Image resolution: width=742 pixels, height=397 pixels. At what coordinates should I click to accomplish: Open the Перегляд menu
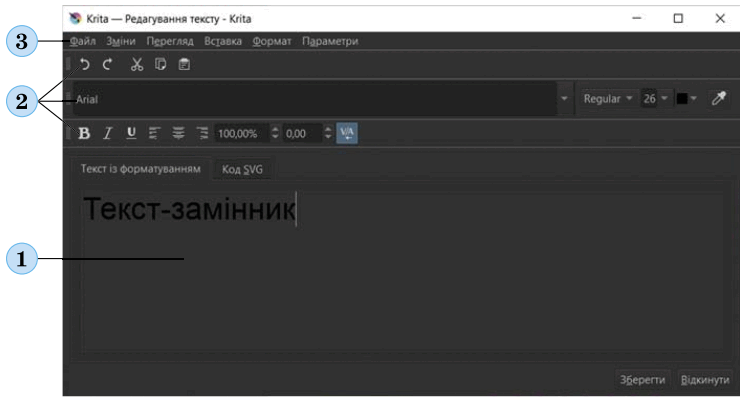[170, 42]
